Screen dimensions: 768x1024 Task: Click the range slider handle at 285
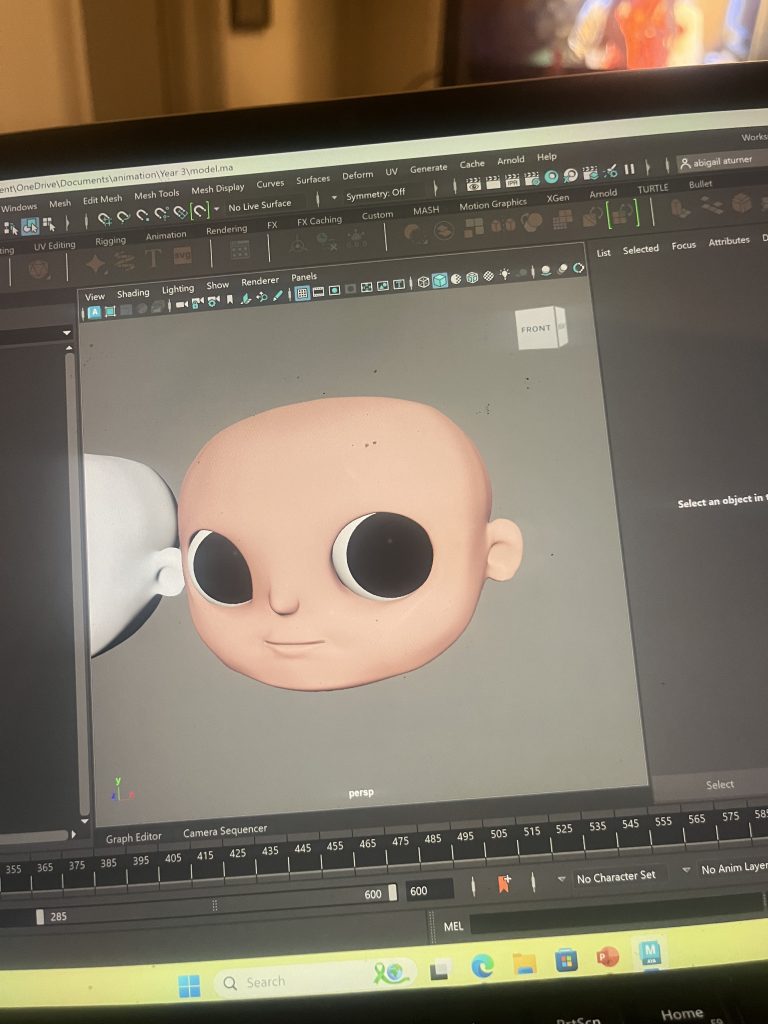point(40,917)
